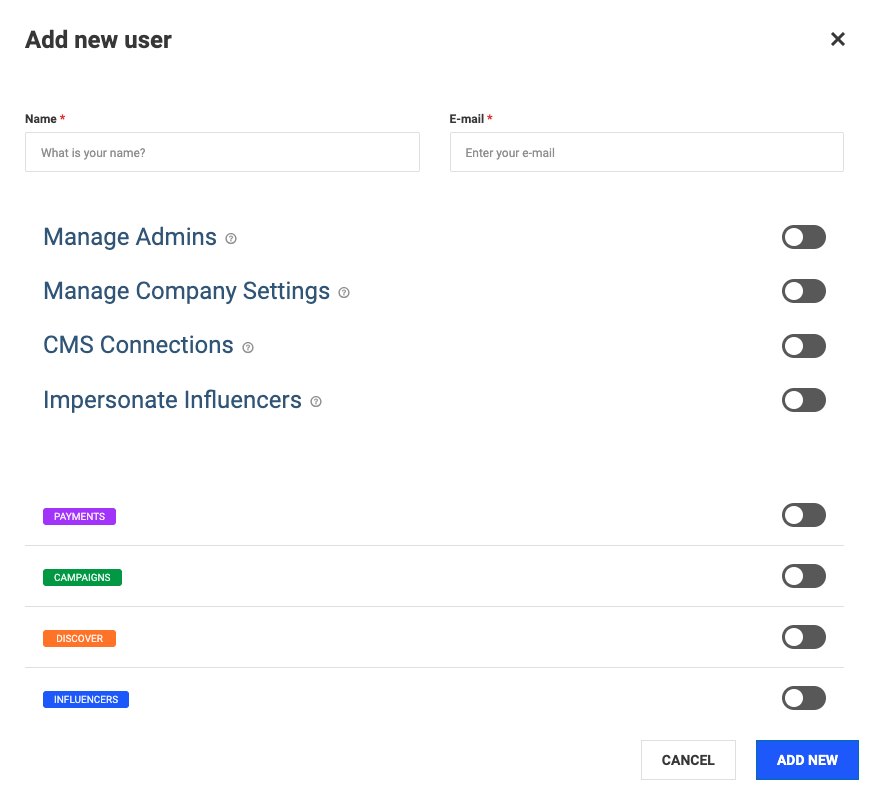Viewport: 869px width, 806px height.
Task: Turn on the Discover toggle
Action: tap(804, 637)
